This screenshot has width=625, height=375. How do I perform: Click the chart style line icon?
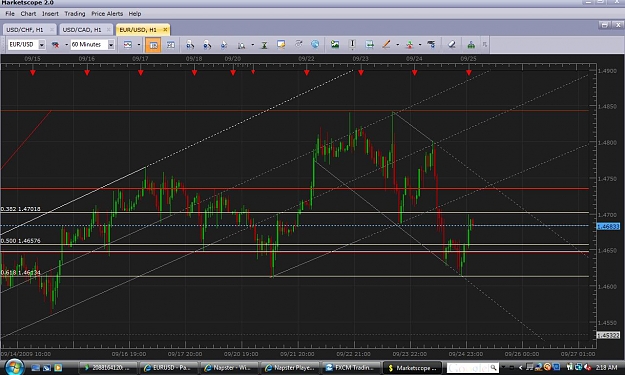coord(128,45)
